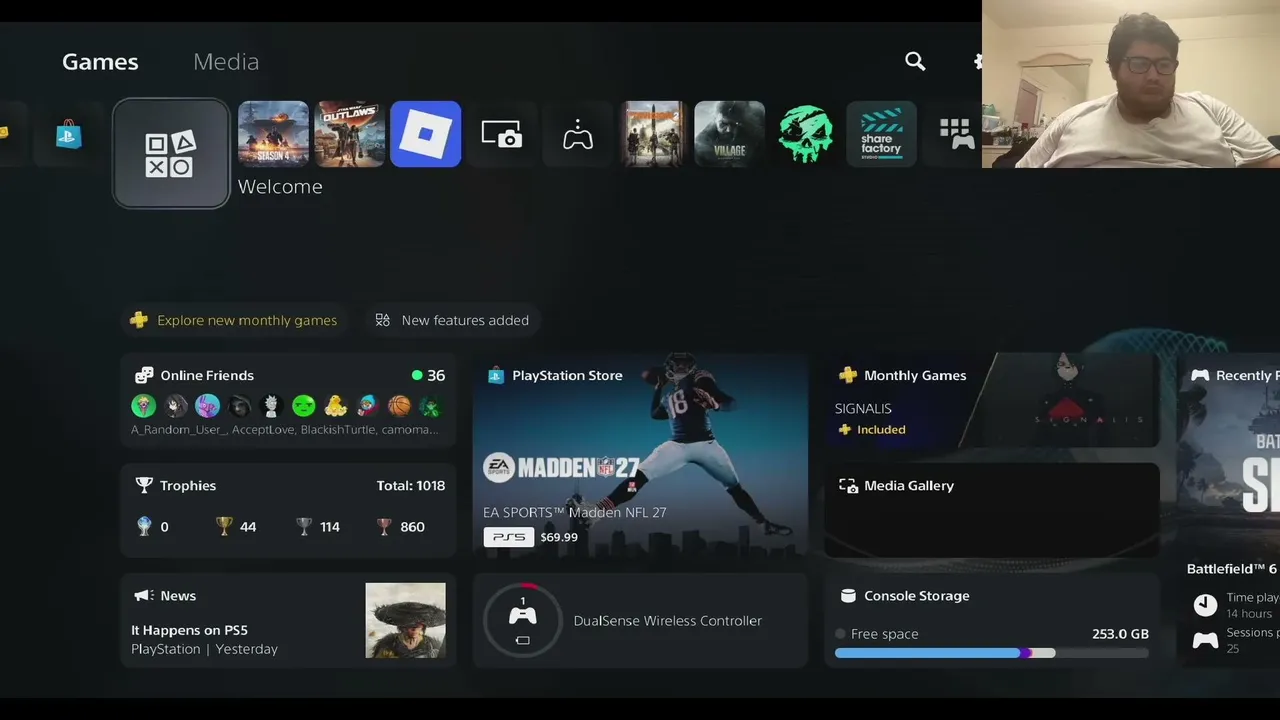Click the 253.0 GB free space value
The width and height of the screenshot is (1280, 720).
[1120, 634]
